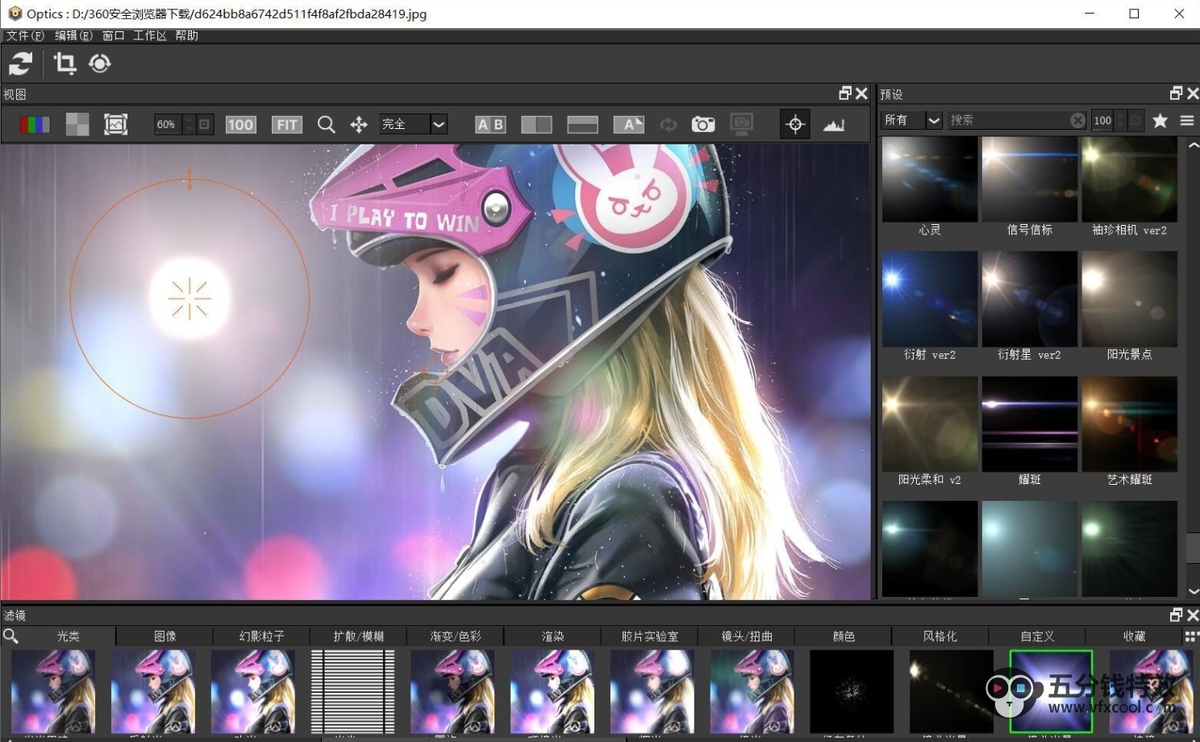The image size is (1200, 742).
Task: Click the small square beside presets size stepper
Action: pos(1136,120)
